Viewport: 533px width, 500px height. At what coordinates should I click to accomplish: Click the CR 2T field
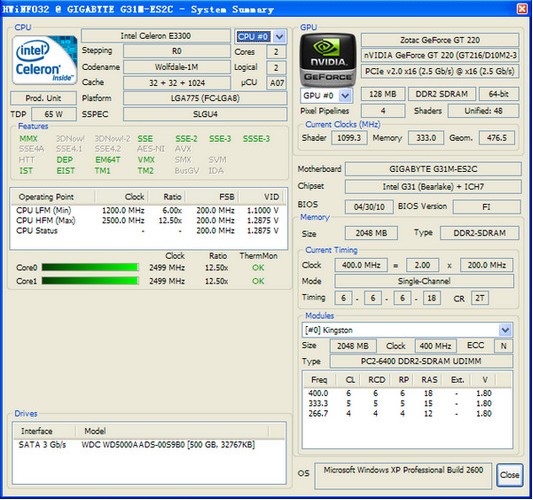pyautogui.click(x=480, y=298)
